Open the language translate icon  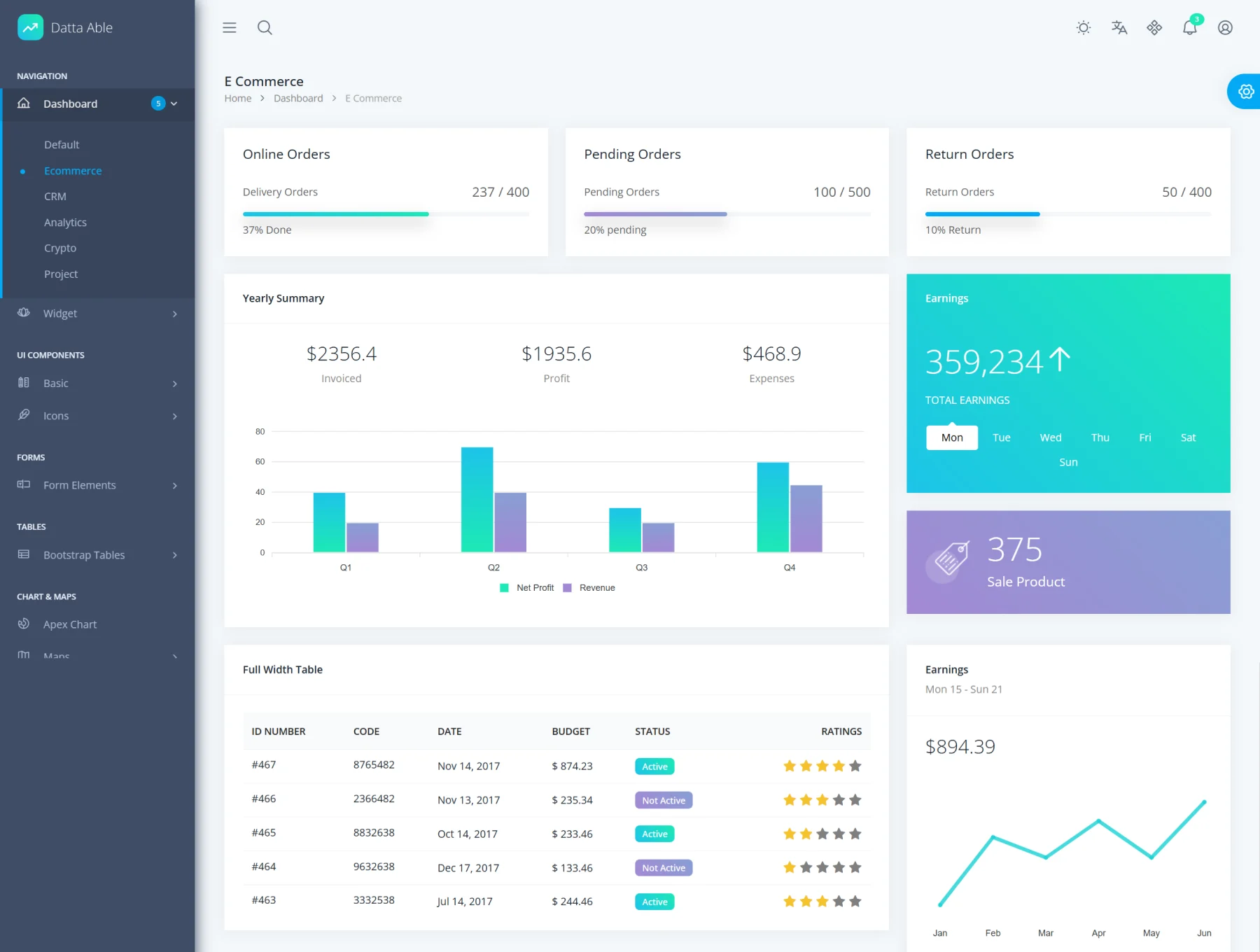1119,28
